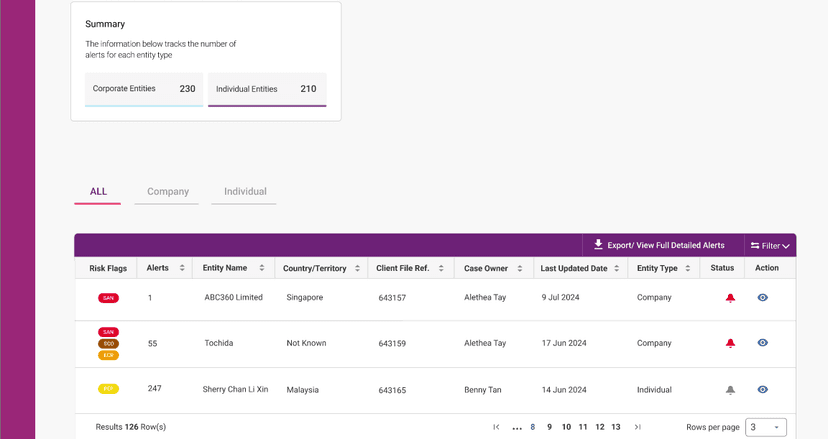
Task: Click Action column header
Action: tap(767, 268)
